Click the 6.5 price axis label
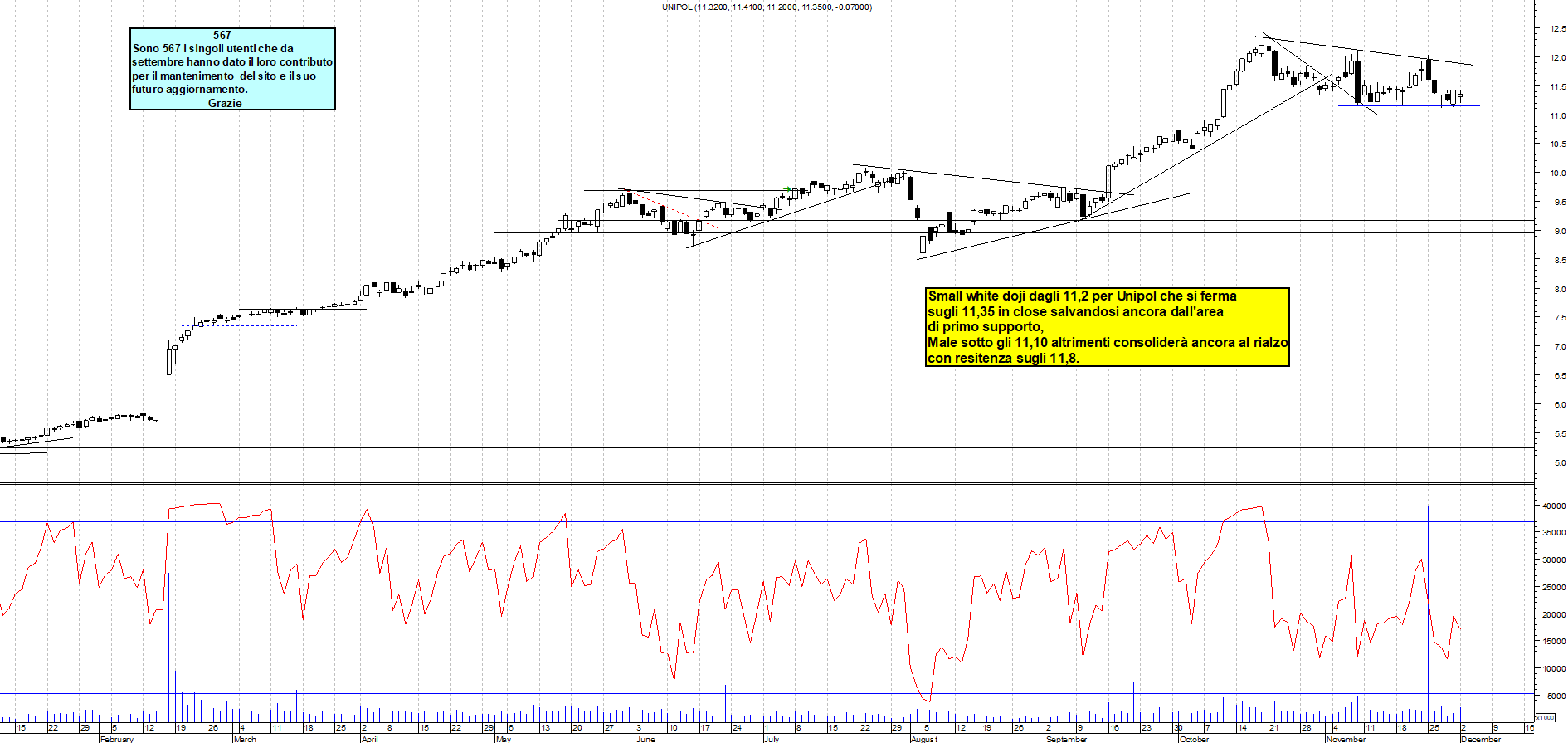 1560,376
